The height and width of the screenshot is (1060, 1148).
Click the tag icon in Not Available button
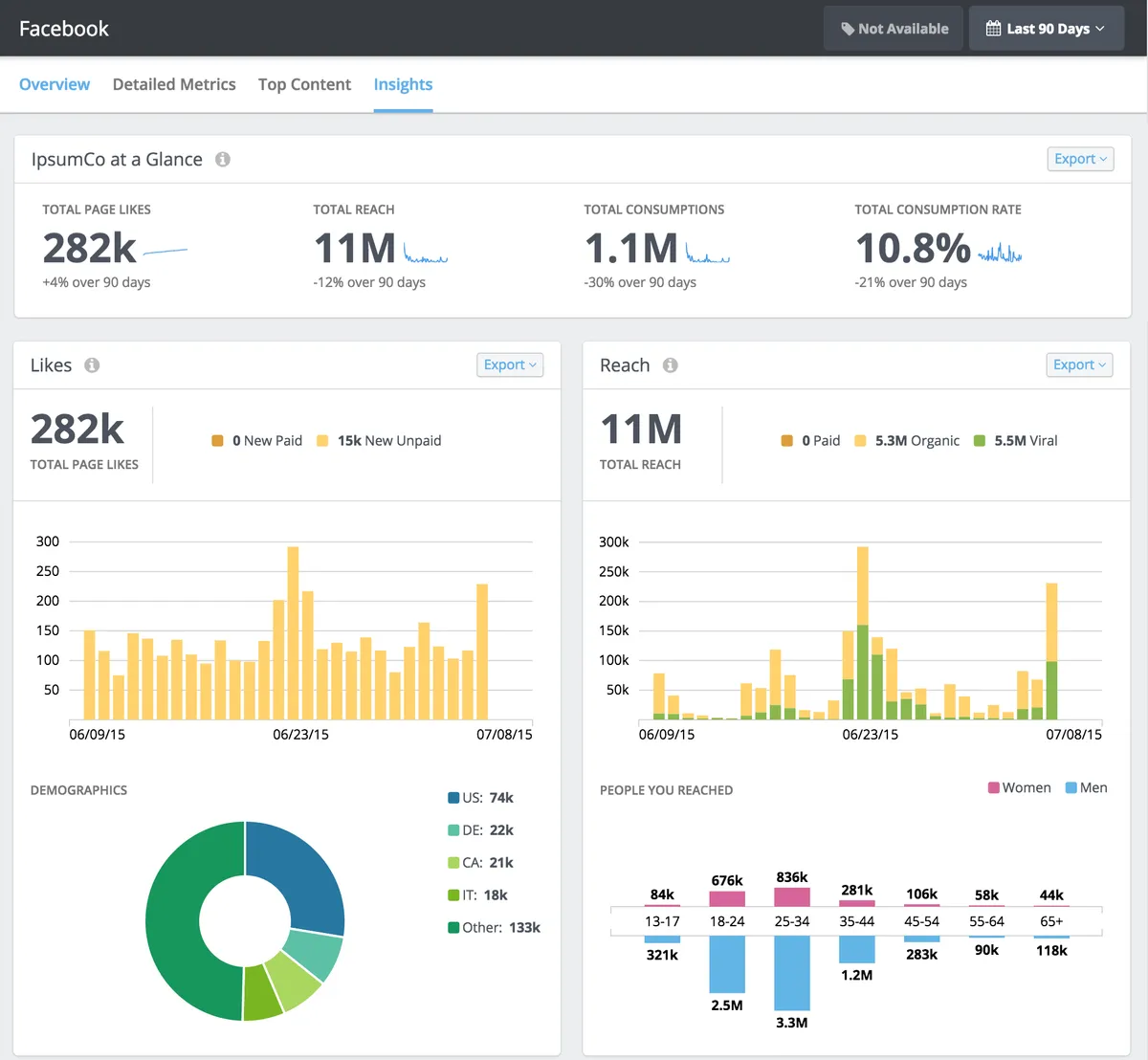click(847, 29)
